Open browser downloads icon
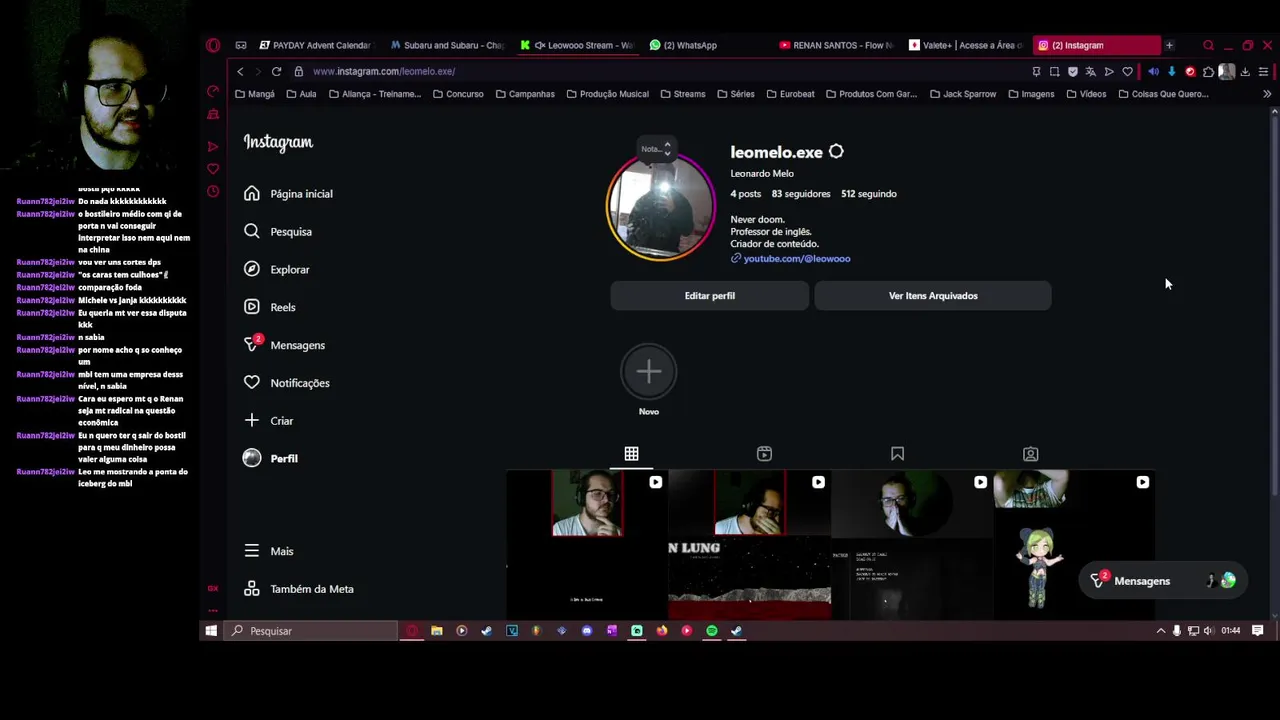 point(1245,71)
